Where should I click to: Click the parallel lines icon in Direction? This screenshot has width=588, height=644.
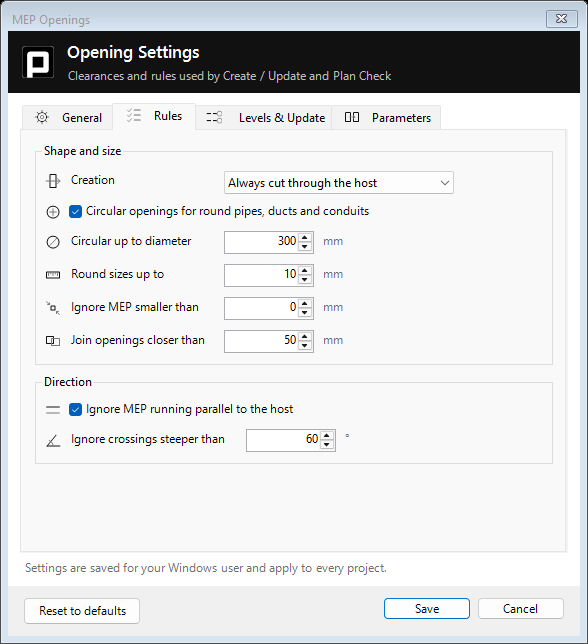coord(53,409)
